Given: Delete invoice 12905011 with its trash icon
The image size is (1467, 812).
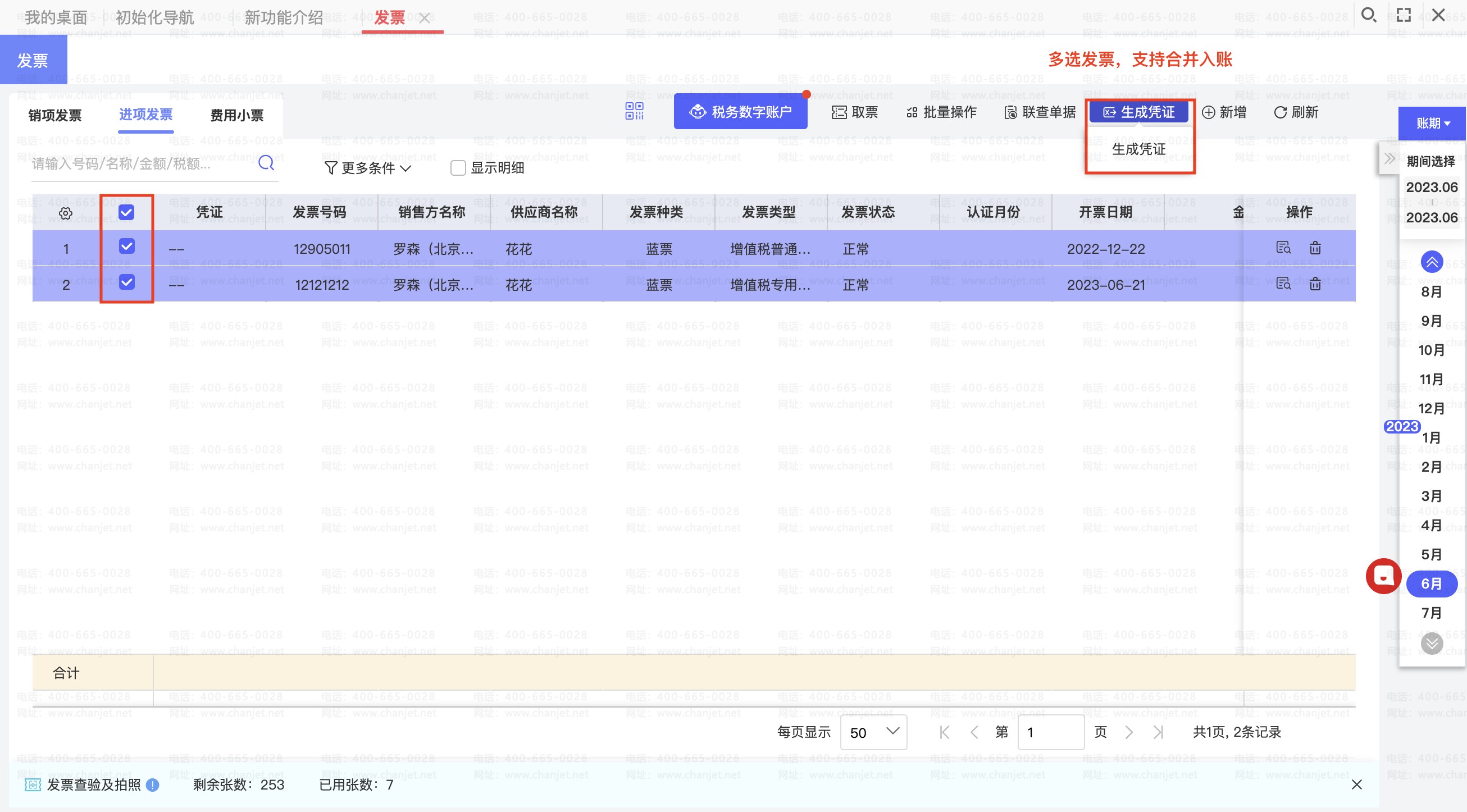Looking at the screenshot, I should (x=1315, y=248).
